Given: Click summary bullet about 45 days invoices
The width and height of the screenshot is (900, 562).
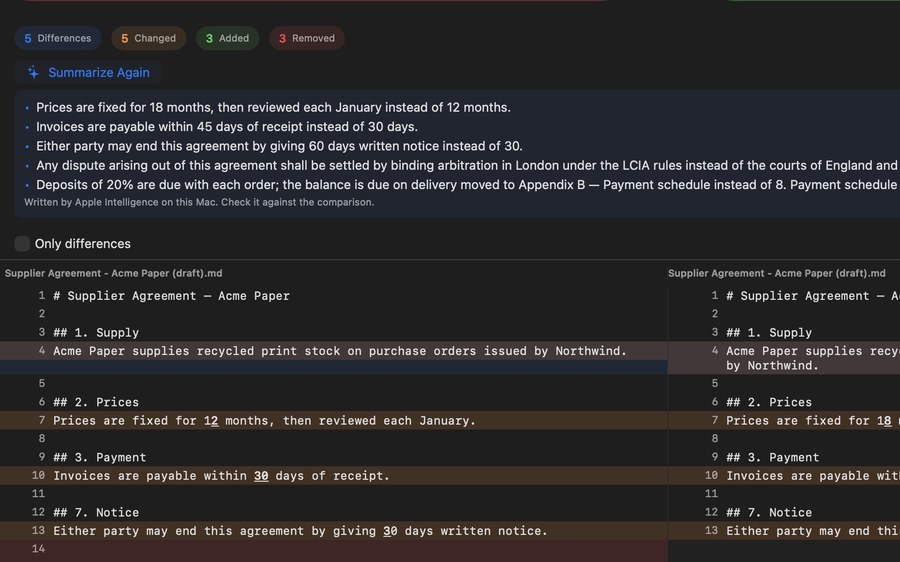Looking at the screenshot, I should point(227,126).
